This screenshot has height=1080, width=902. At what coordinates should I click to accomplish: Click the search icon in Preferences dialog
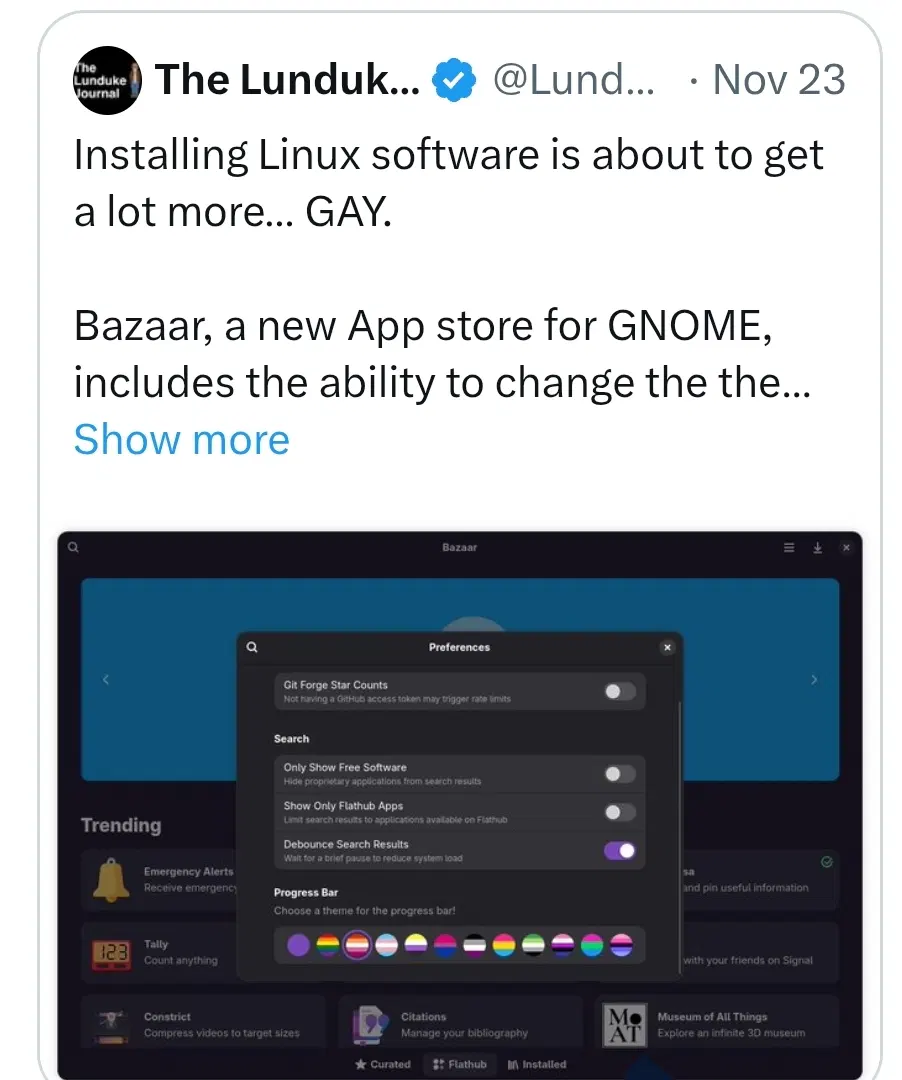[252, 647]
